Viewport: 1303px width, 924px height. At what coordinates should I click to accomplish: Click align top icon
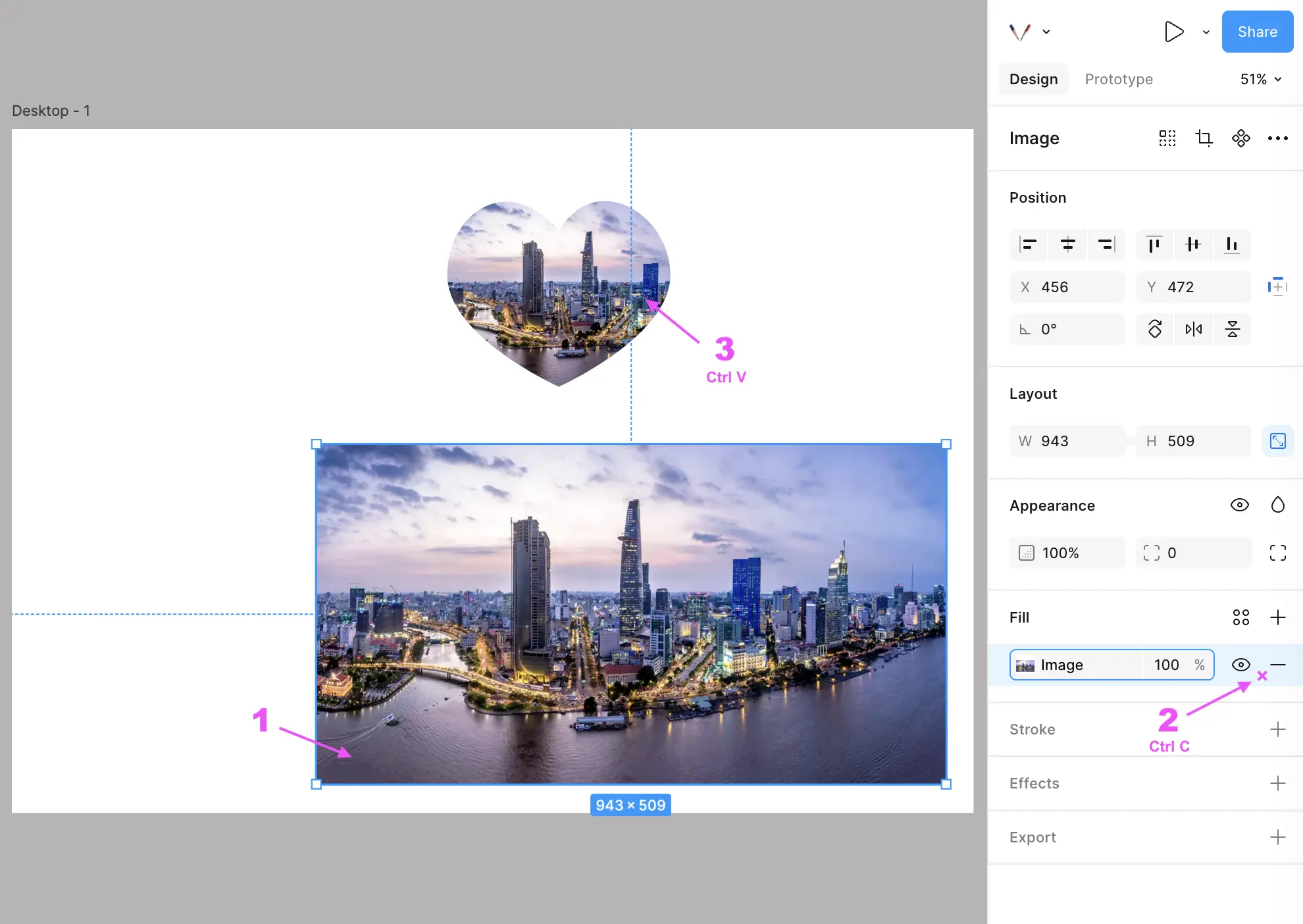1154,245
